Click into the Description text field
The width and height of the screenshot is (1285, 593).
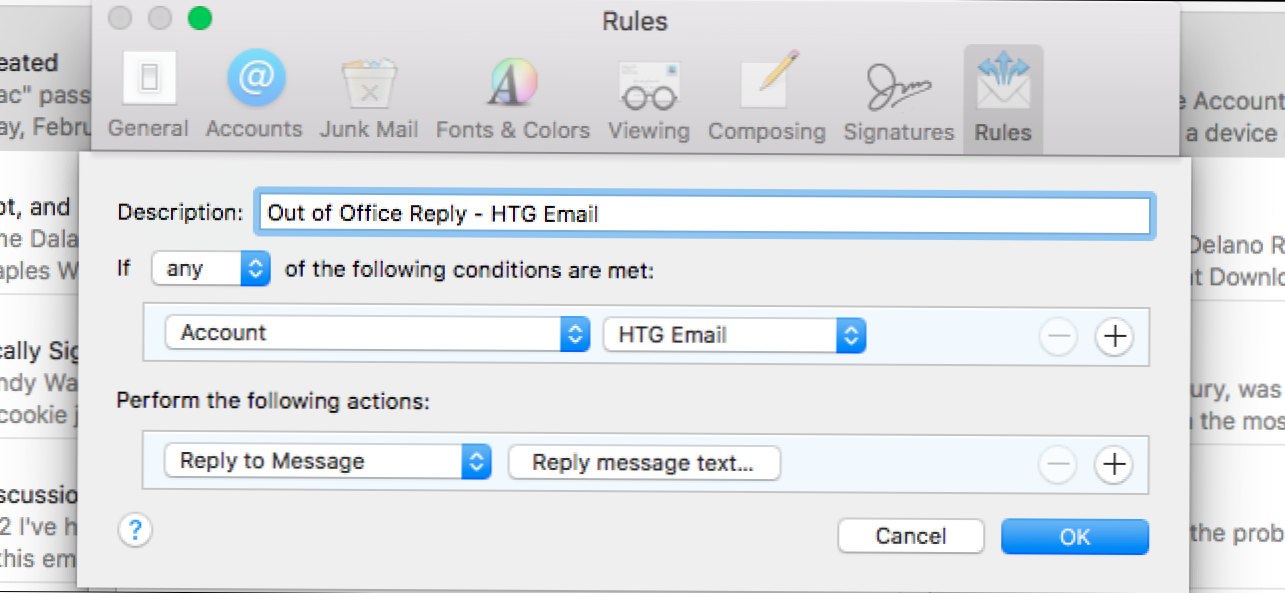pyautogui.click(x=703, y=213)
